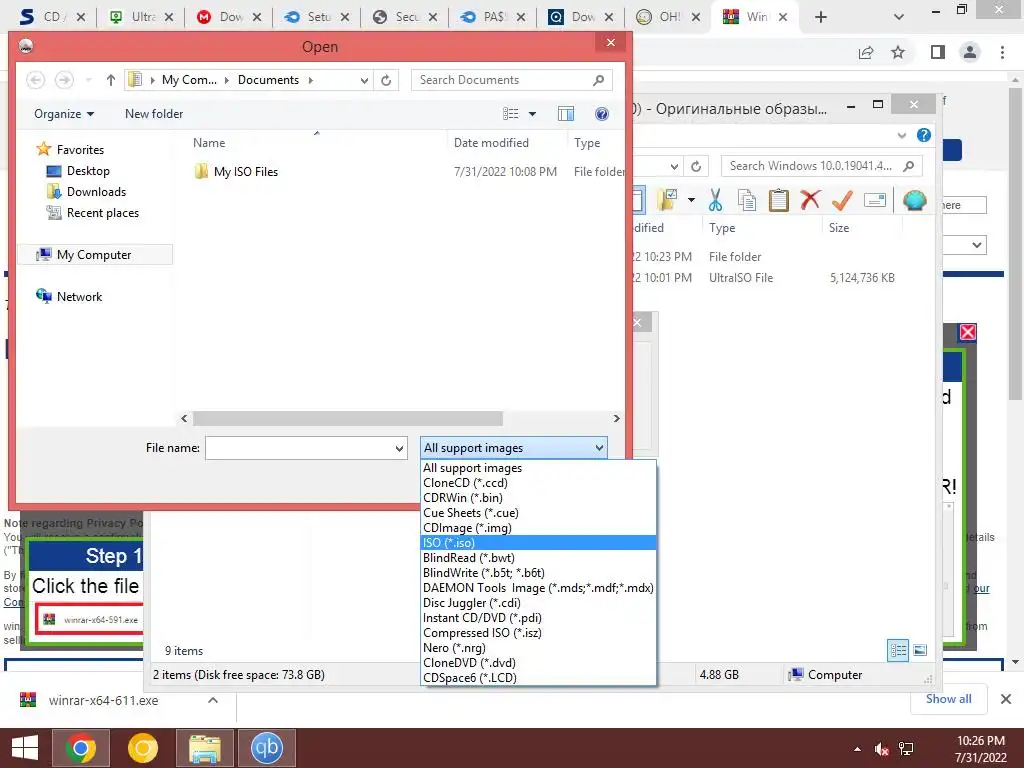Screen dimensions: 1024x768
Task: Open the view options arrow
Action: pyautogui.click(x=532, y=114)
